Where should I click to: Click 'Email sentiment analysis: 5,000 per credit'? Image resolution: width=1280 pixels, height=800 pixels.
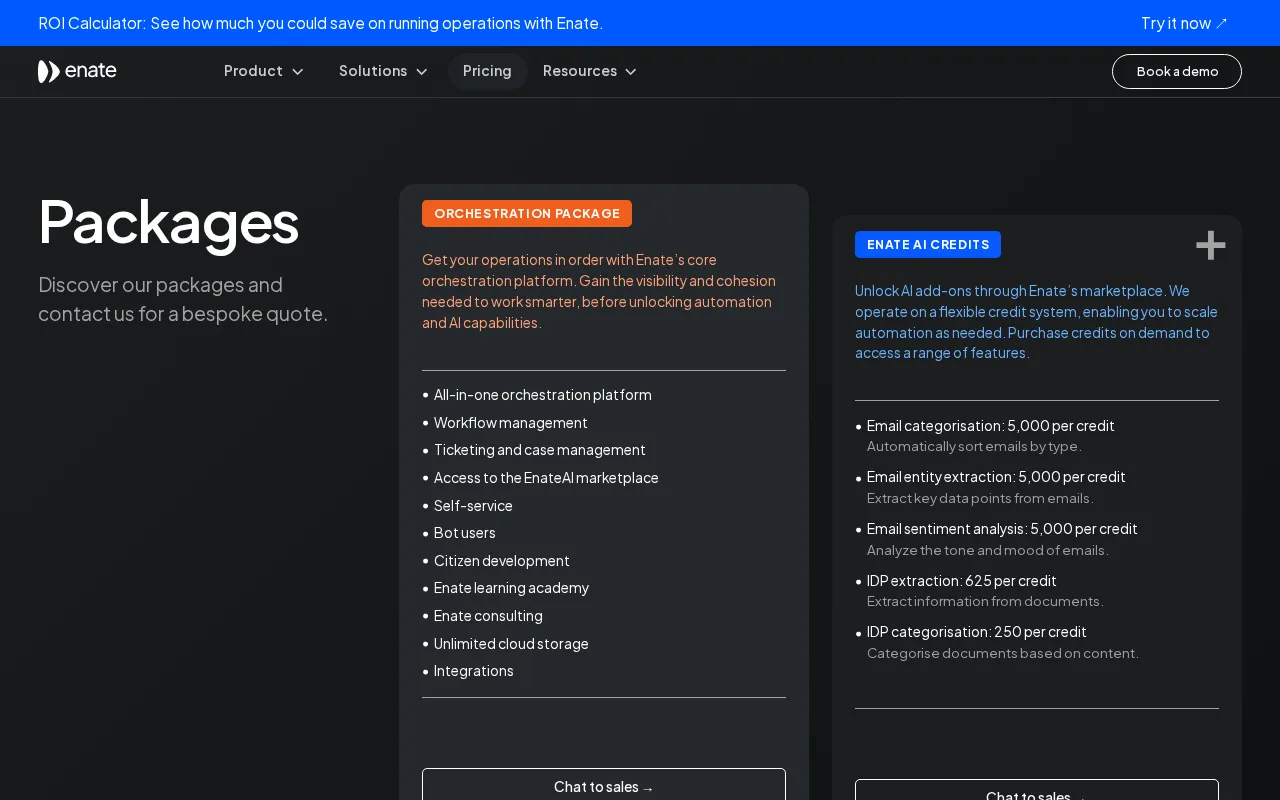1002,529
